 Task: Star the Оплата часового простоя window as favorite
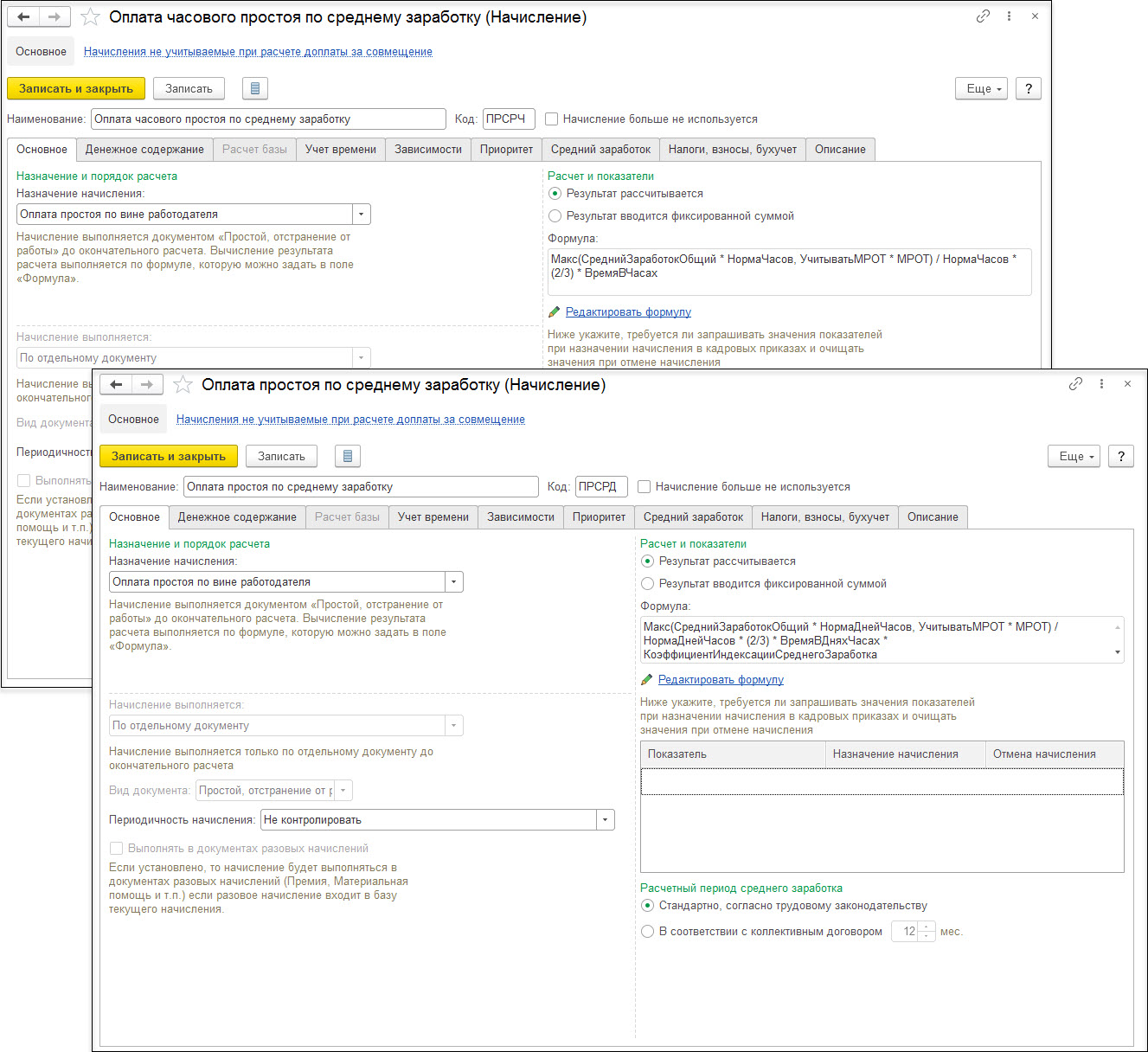pyautogui.click(x=90, y=17)
